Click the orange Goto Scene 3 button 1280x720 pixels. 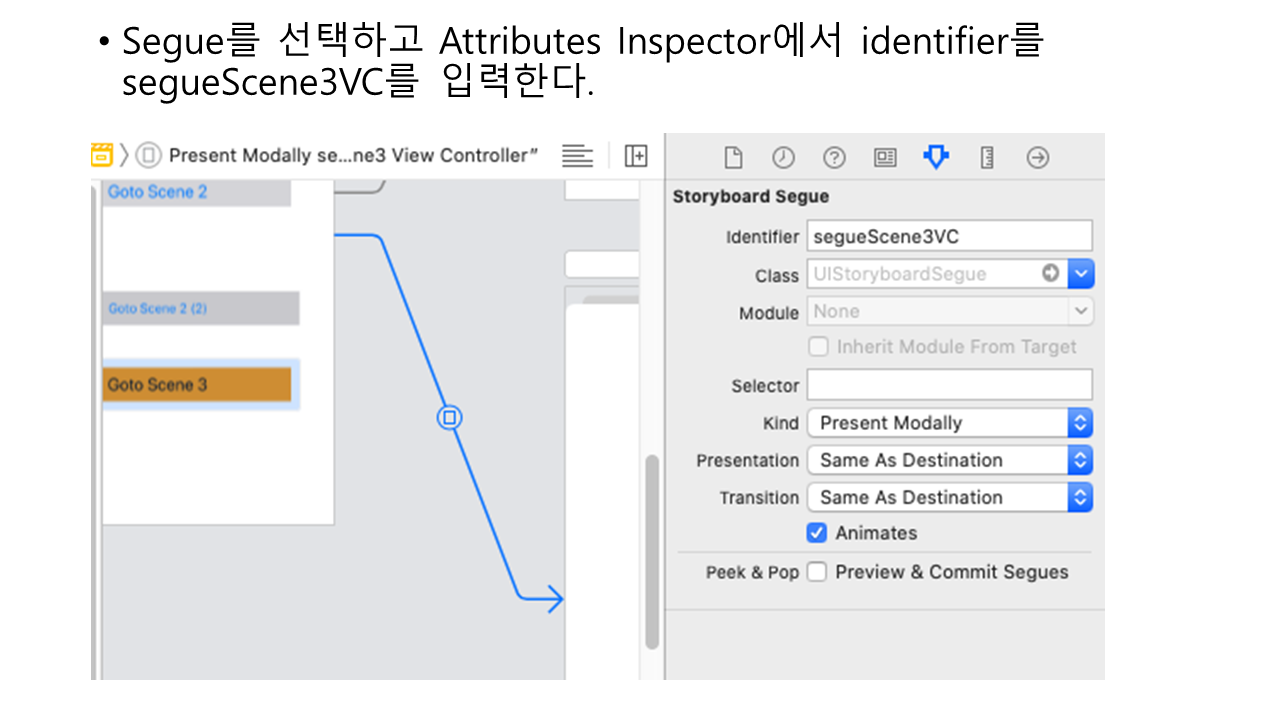197,385
